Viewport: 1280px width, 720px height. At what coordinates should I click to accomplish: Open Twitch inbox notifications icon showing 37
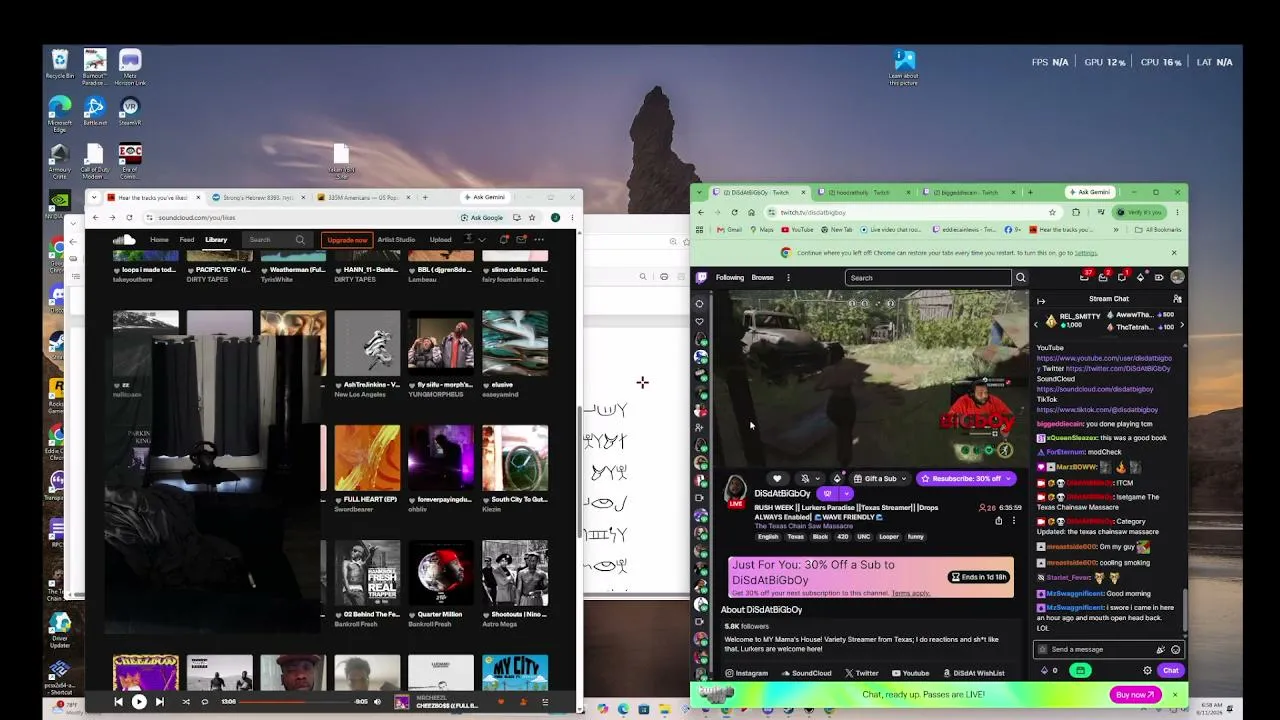[1086, 277]
